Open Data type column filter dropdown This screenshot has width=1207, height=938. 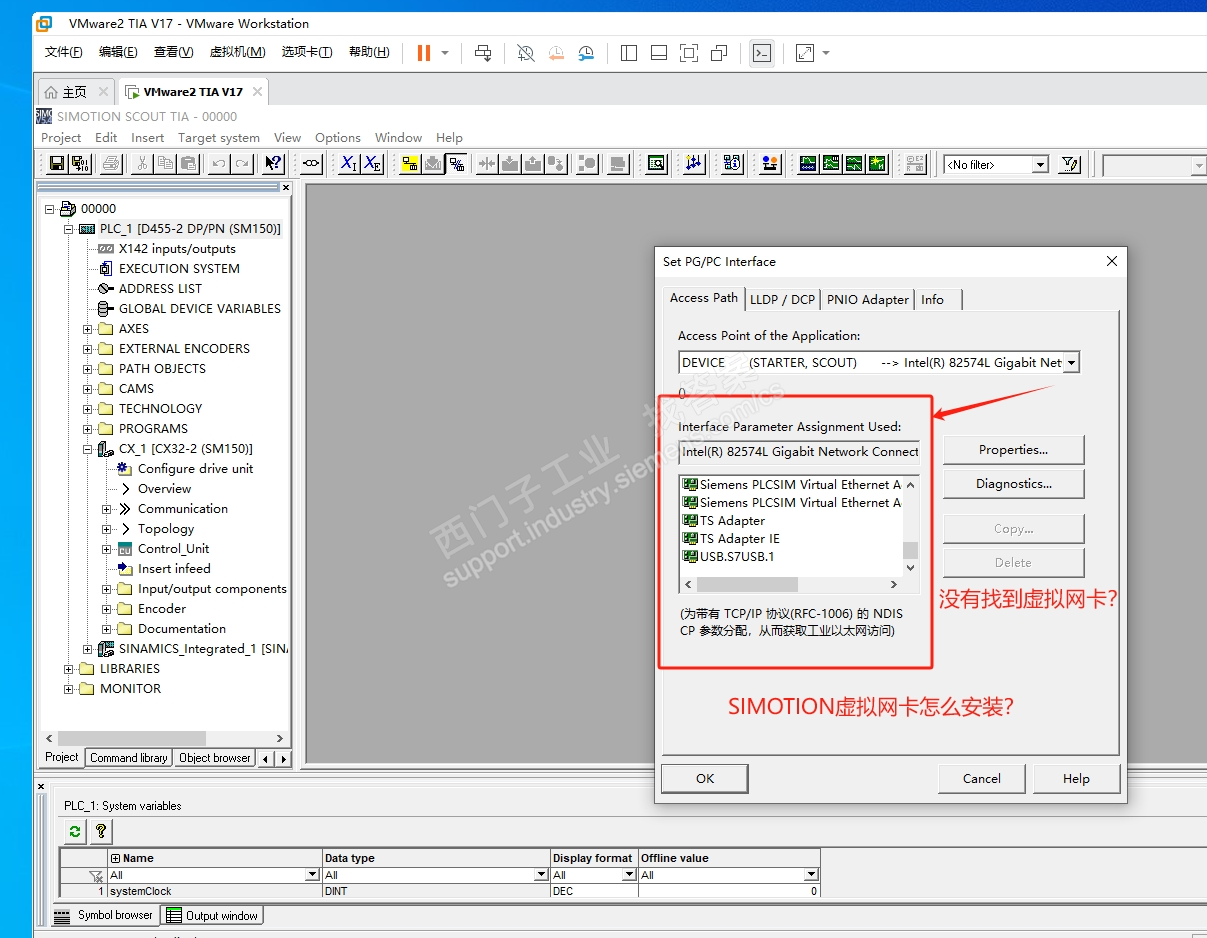pos(541,875)
